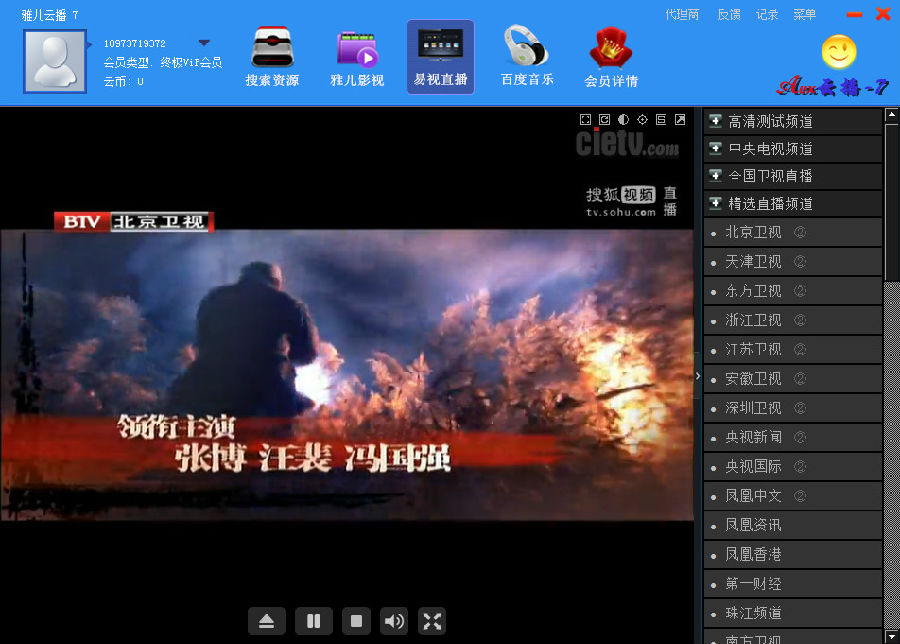900x644 pixels.
Task: Open the 反馈 feedback menu
Action: click(729, 15)
